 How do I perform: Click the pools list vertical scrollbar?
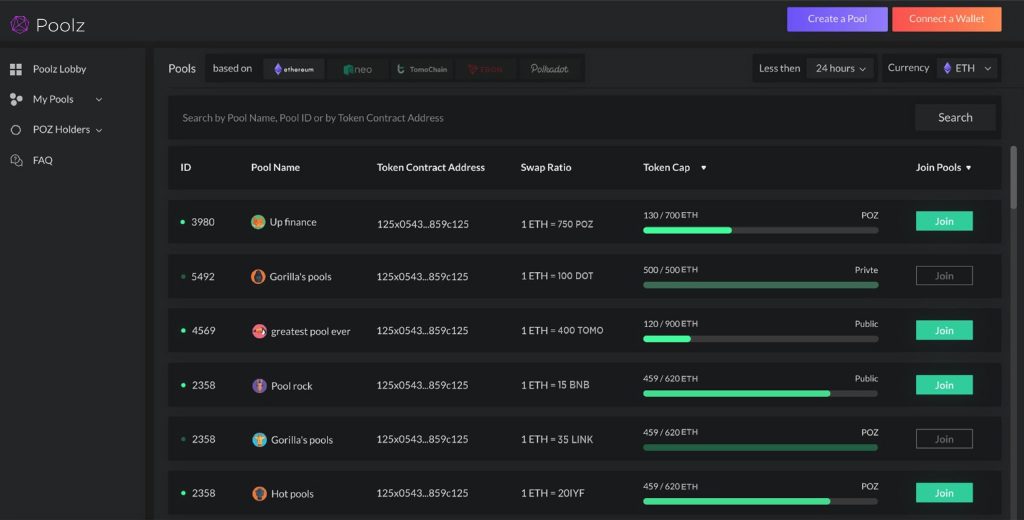pos(1014,178)
